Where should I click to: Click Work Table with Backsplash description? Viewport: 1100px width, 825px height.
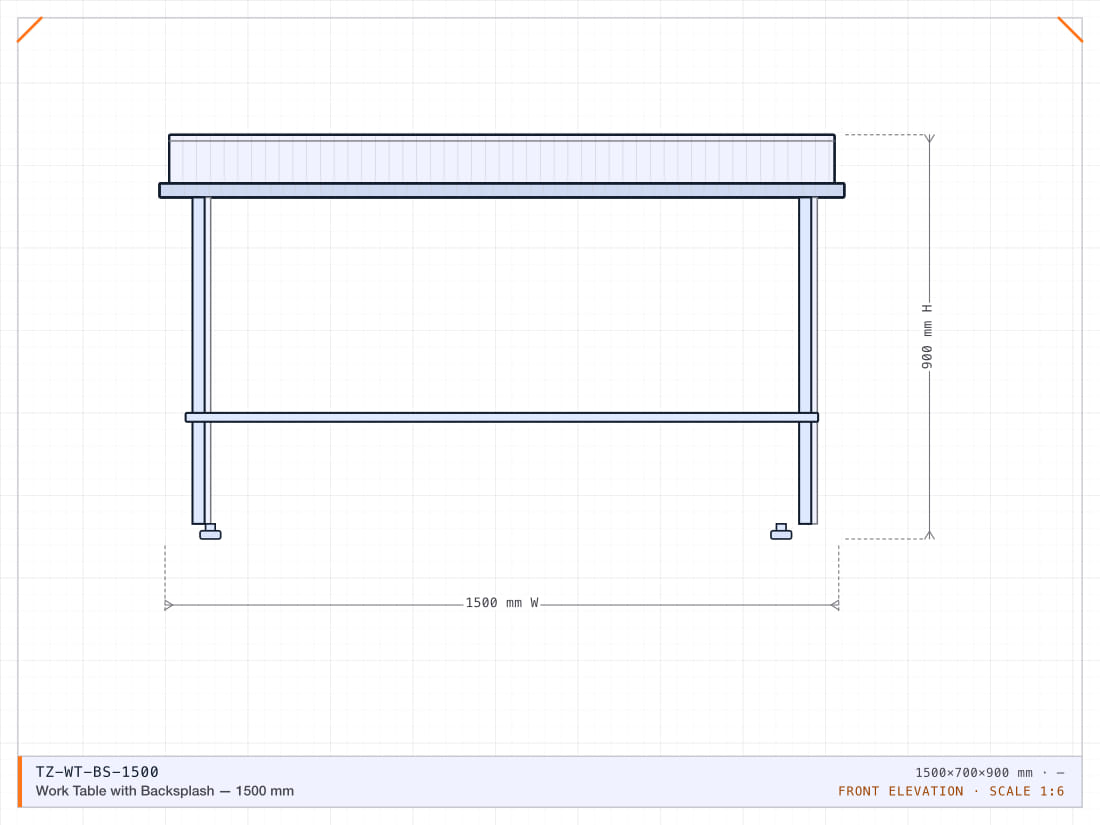[x=165, y=791]
